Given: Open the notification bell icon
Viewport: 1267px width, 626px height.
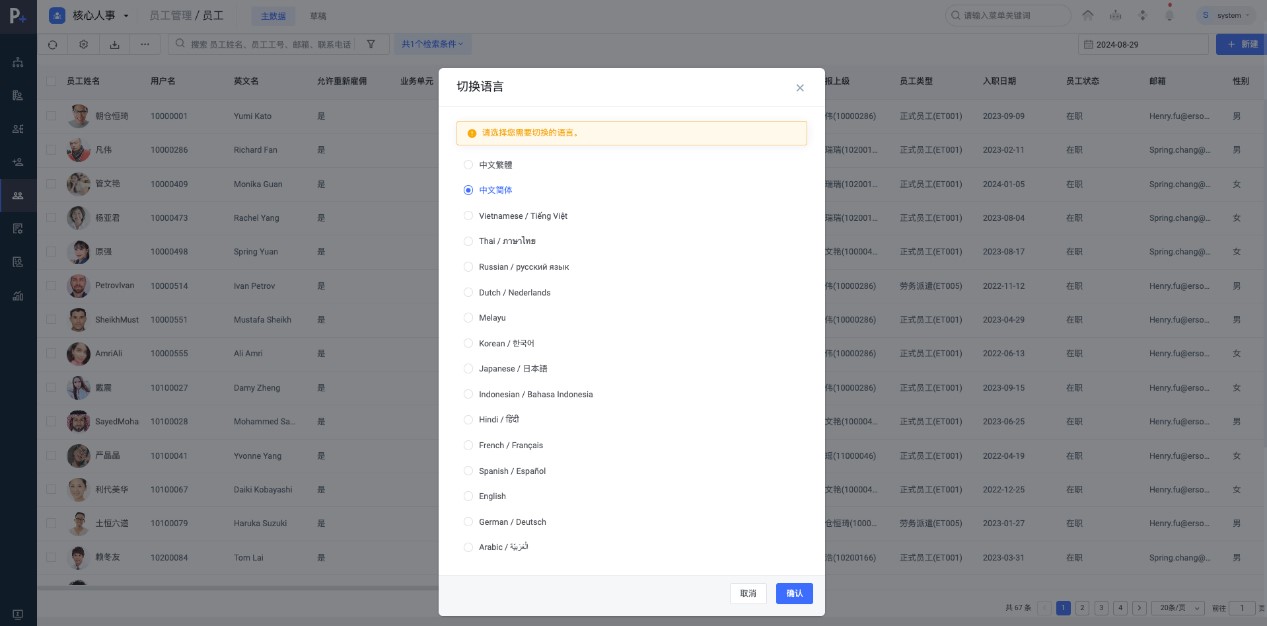Looking at the screenshot, I should coord(1169,16).
